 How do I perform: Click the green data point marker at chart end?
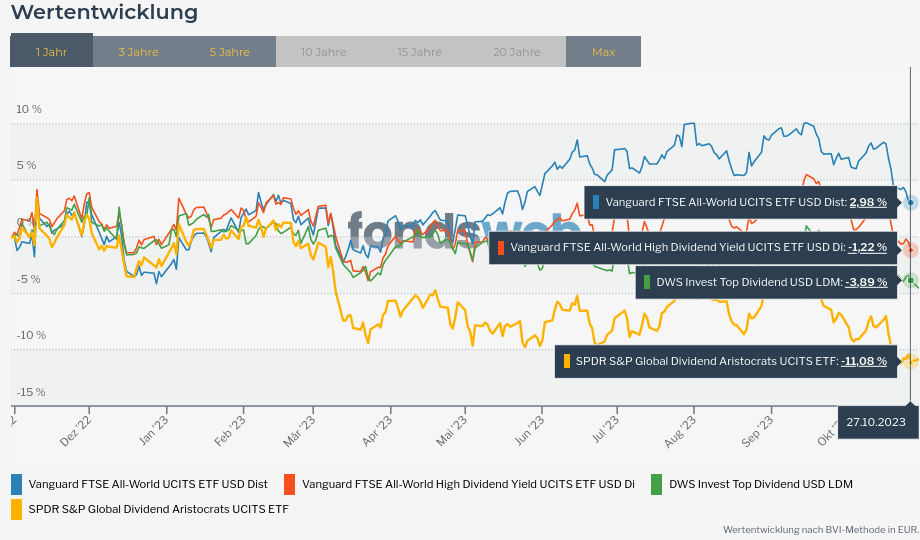(x=911, y=281)
